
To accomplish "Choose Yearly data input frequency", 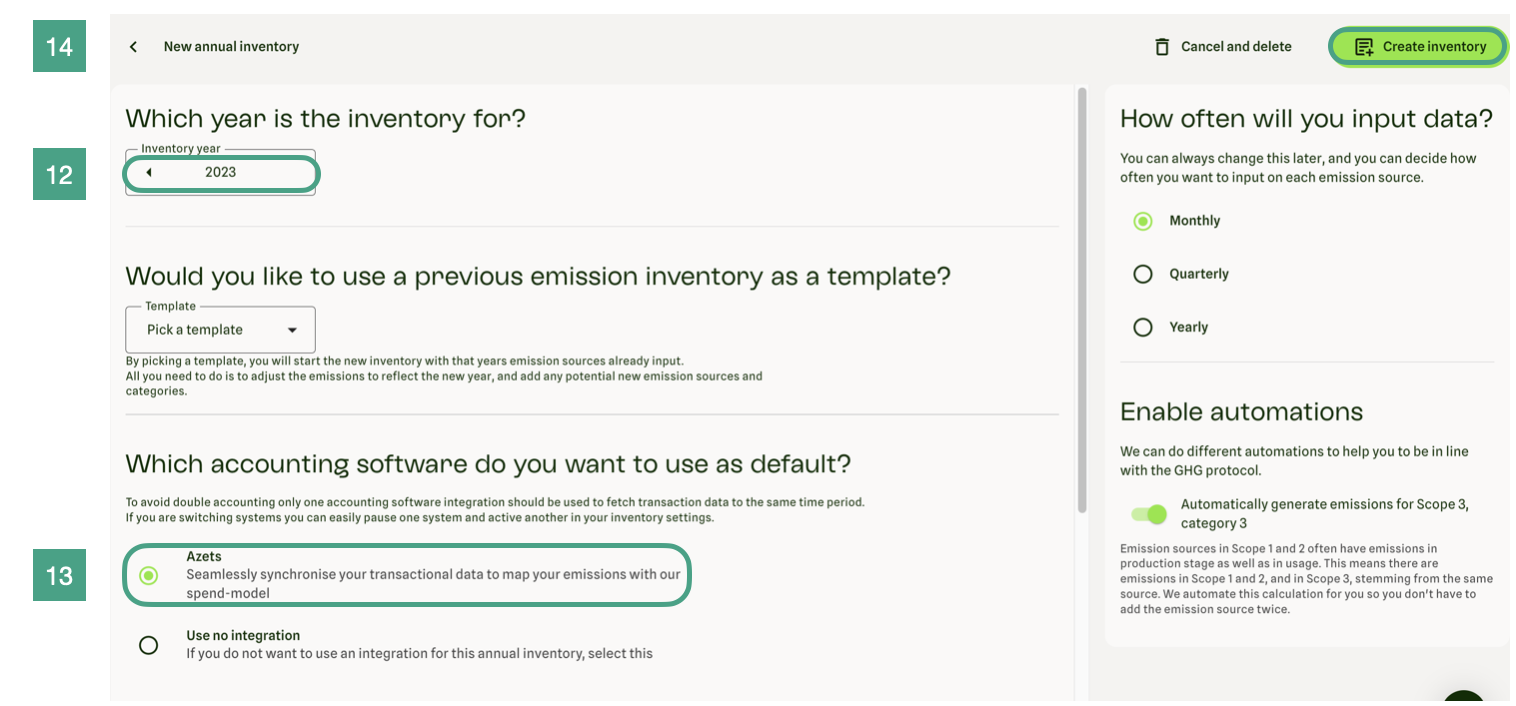I will pos(1143,327).
